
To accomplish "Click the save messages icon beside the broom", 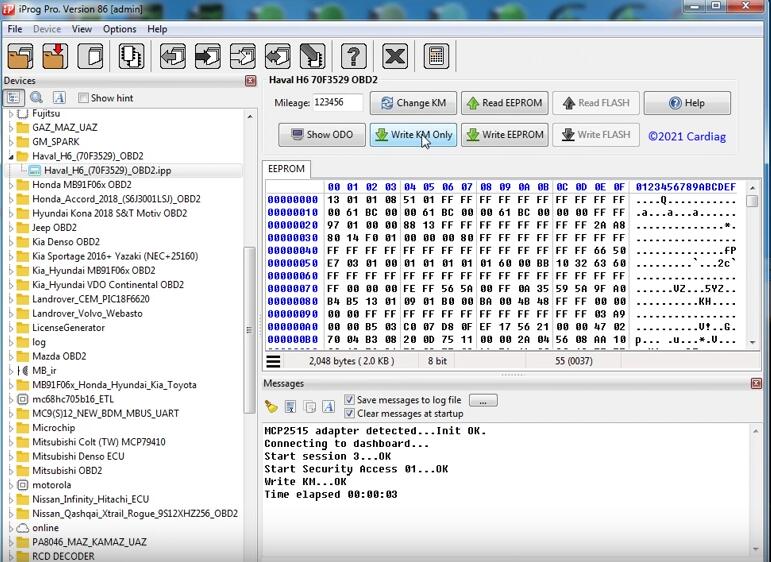I will [290, 407].
